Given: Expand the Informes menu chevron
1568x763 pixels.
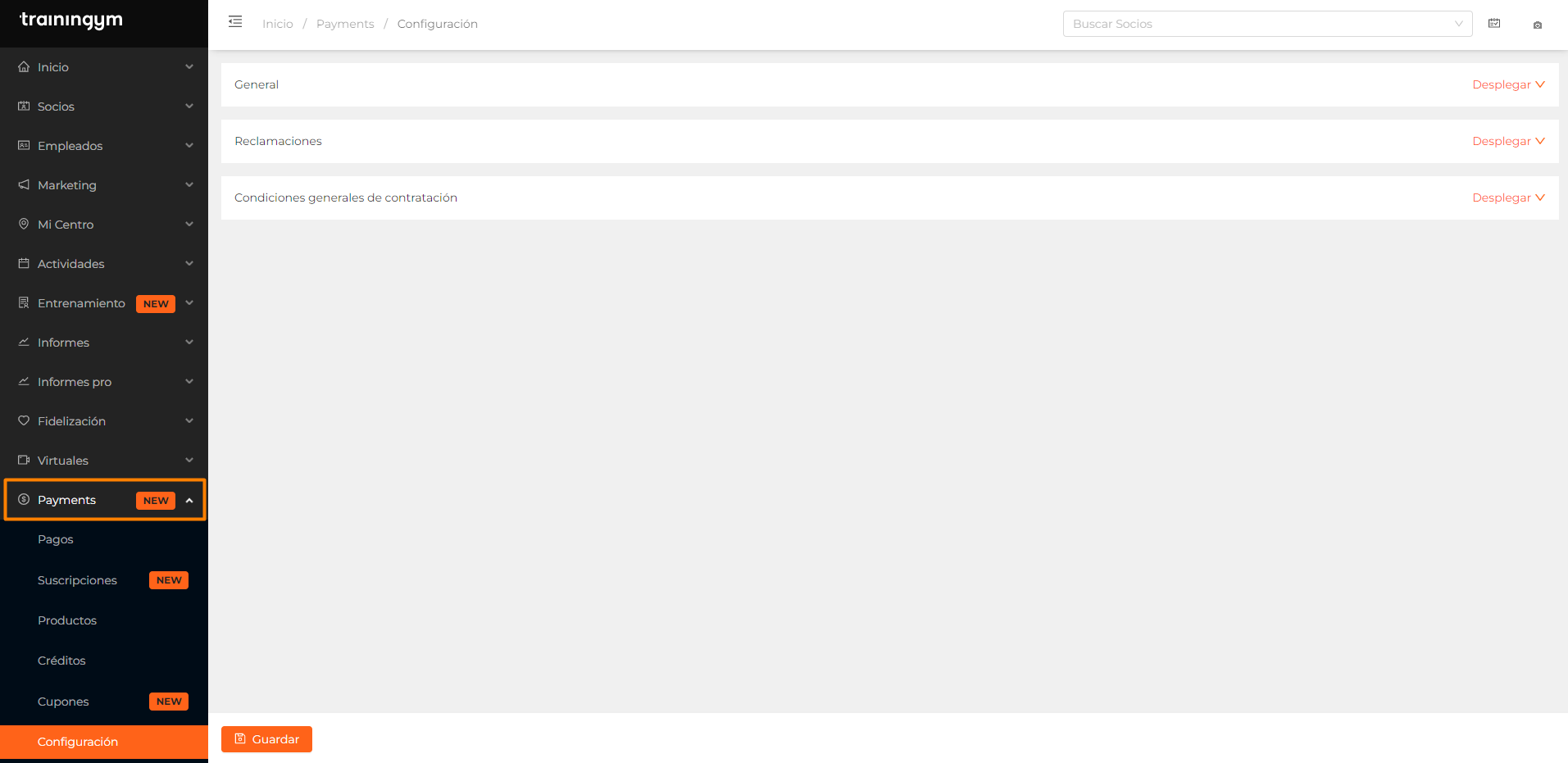Looking at the screenshot, I should [189, 342].
